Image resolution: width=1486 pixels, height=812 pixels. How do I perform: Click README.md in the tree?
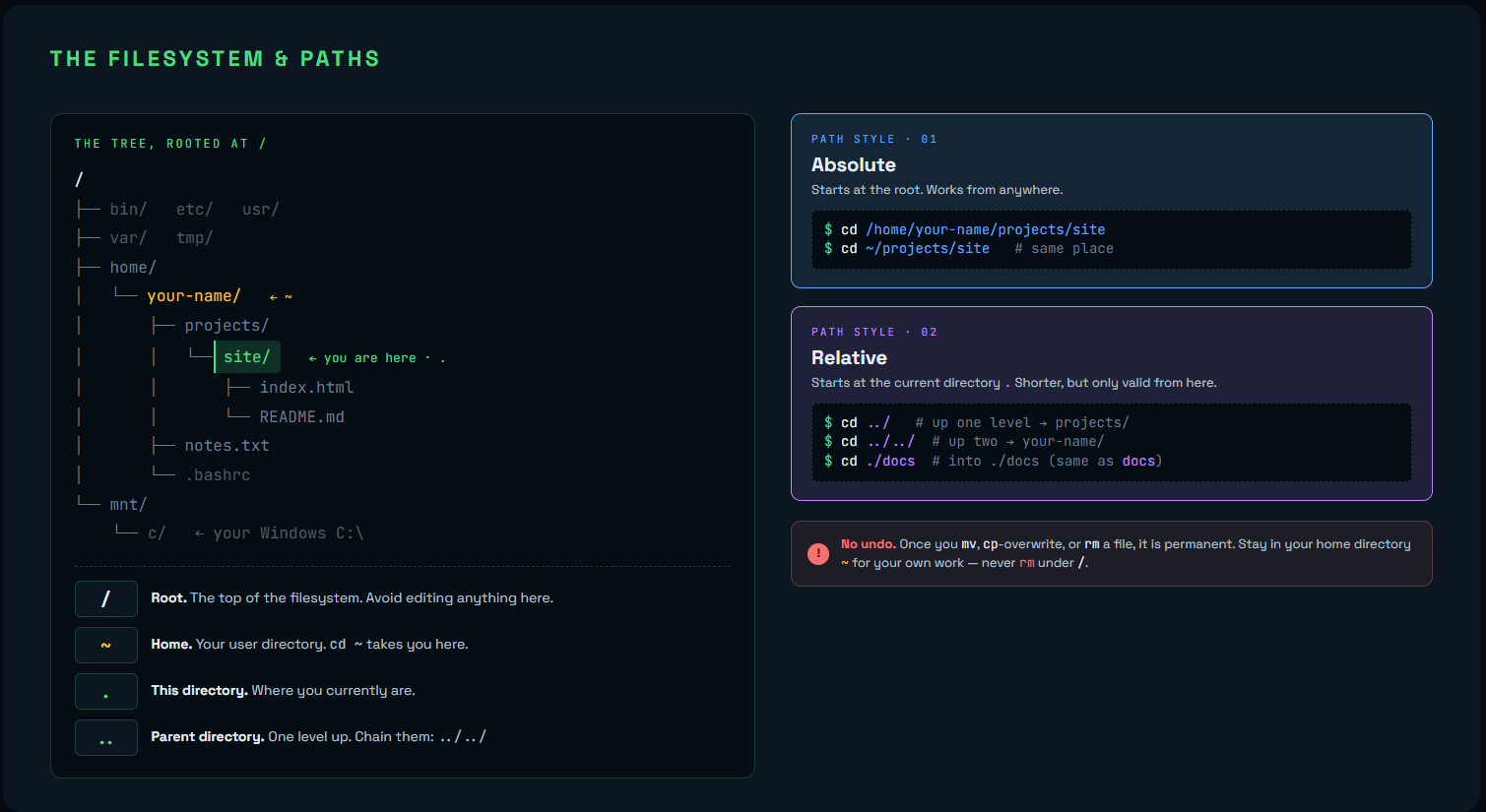pyautogui.click(x=301, y=417)
